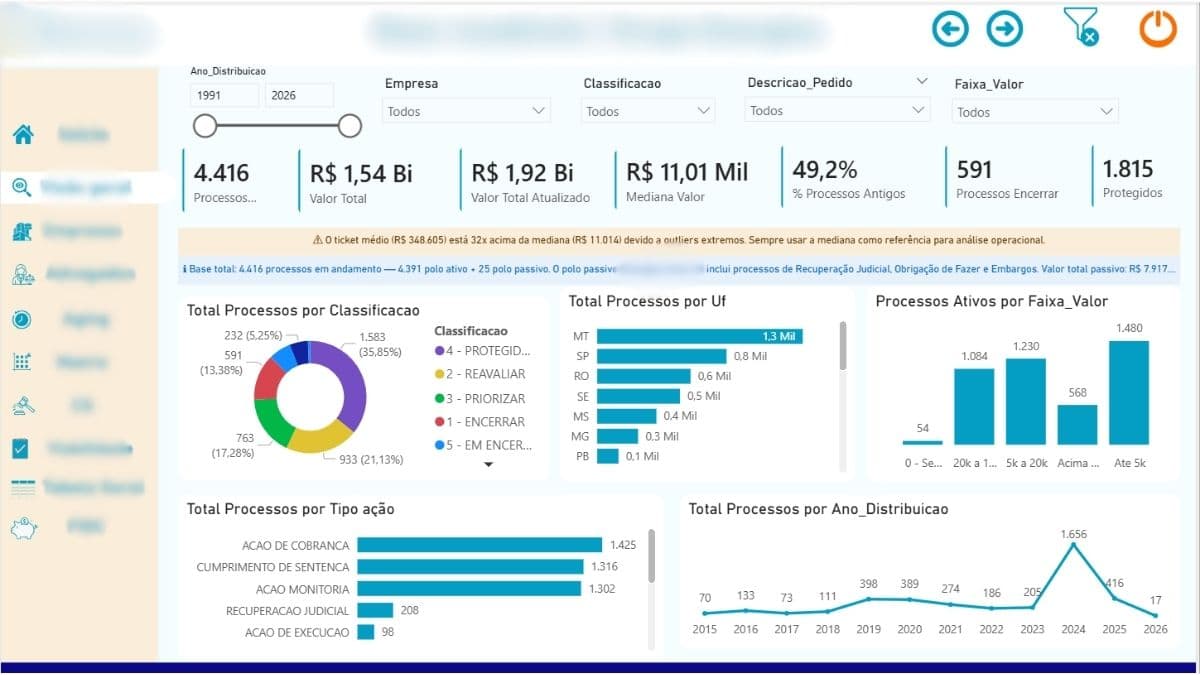Open the Faixa_Valor dropdown
This screenshot has height=675, width=1200.
coord(1035,112)
